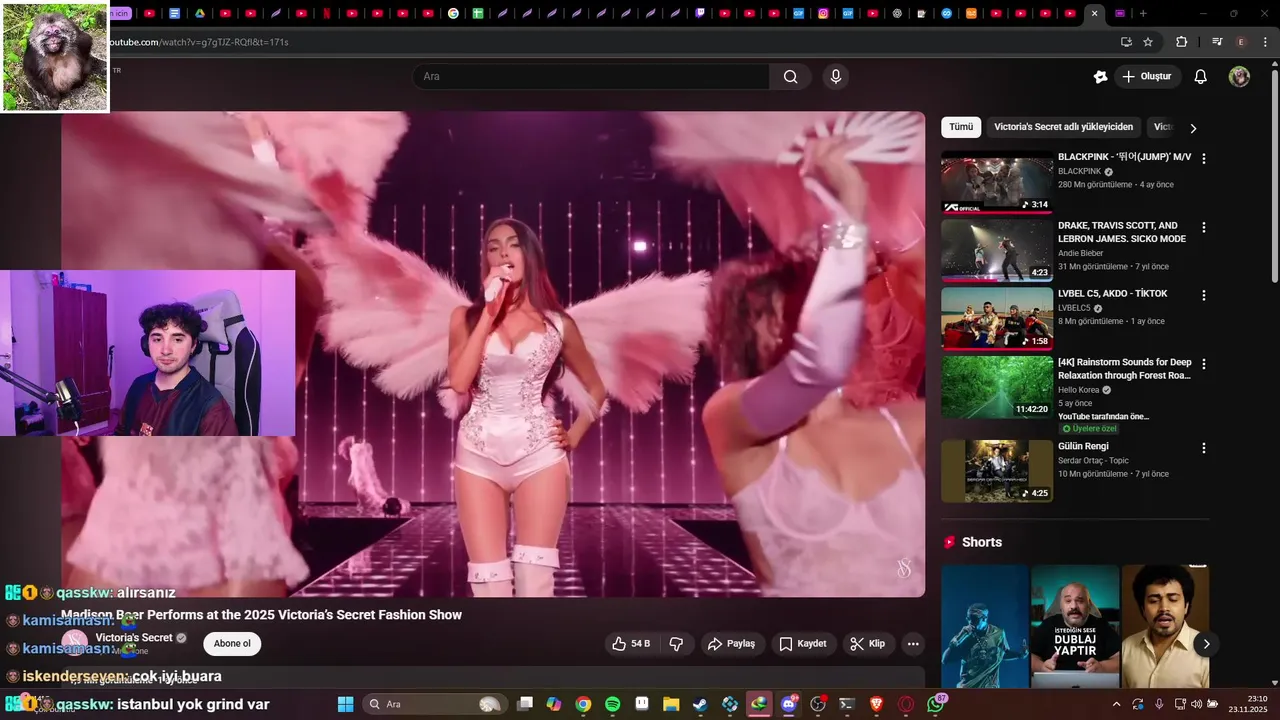1280x720 pixels.
Task: Open Opera browser from the taskbar
Action: 906,704
